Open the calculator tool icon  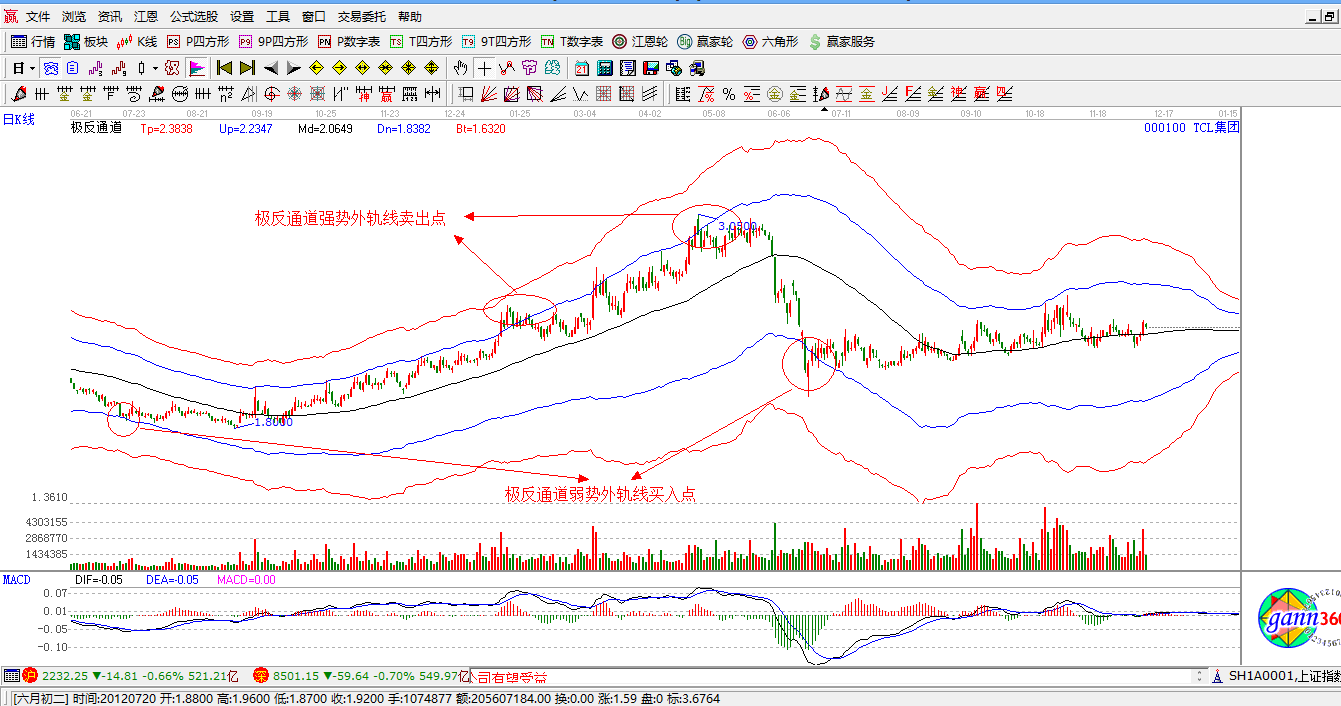604,68
